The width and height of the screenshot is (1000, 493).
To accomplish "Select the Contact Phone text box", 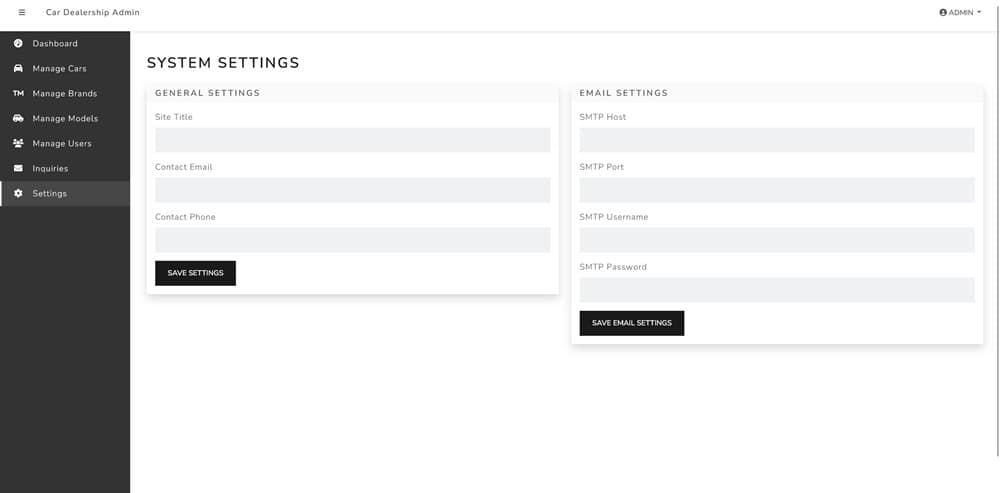I will [x=352, y=240].
